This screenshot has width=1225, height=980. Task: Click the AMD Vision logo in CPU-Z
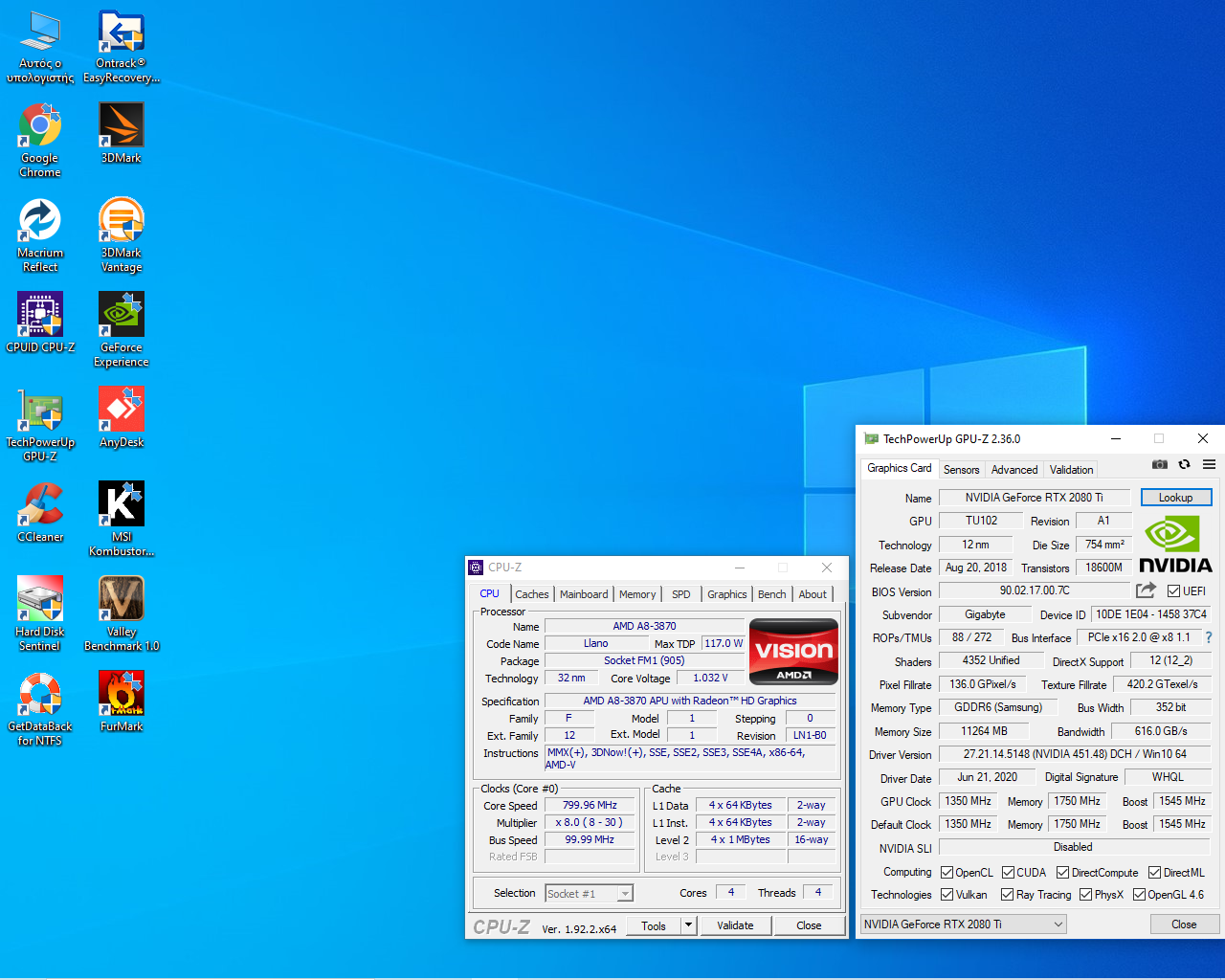793,652
